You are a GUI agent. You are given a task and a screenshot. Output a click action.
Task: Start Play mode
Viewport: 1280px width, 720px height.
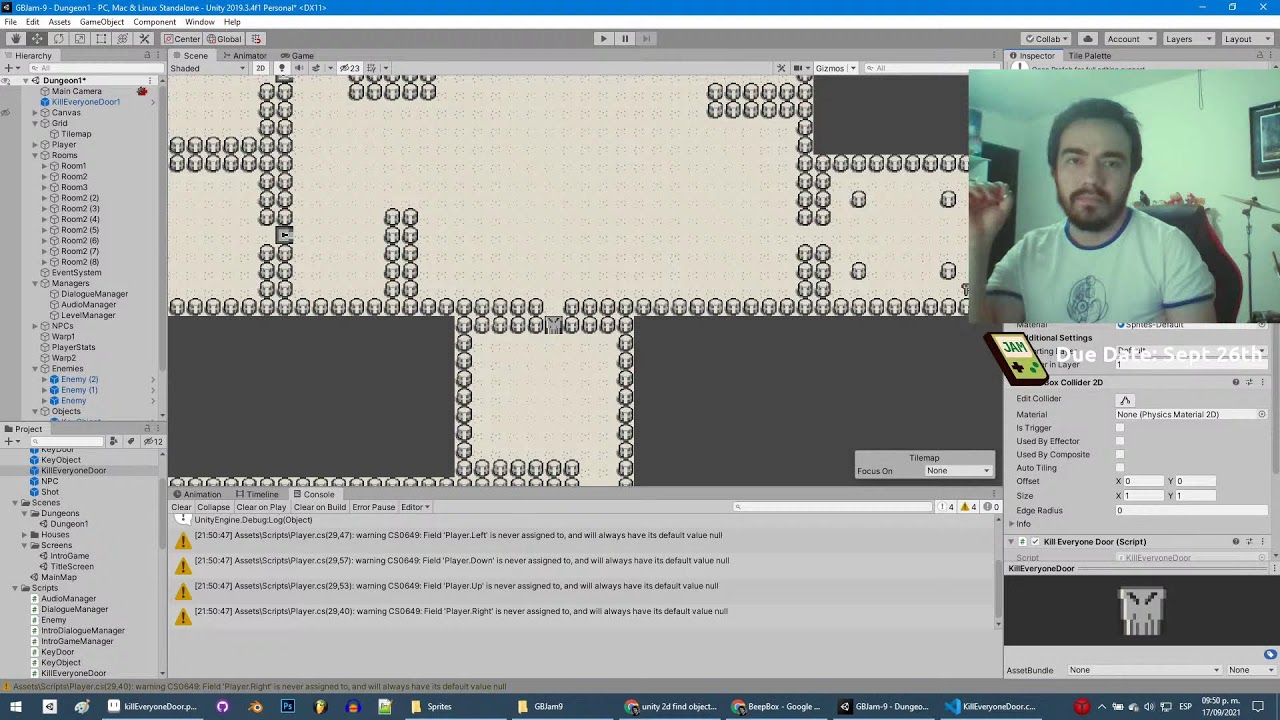coord(603,39)
